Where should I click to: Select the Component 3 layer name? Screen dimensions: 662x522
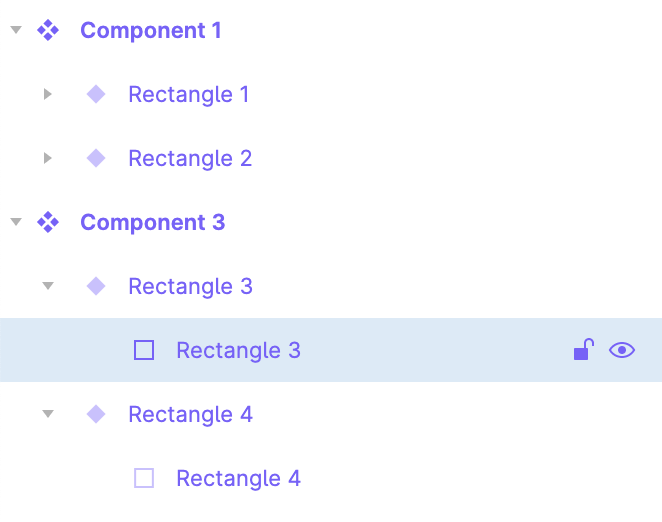[153, 223]
